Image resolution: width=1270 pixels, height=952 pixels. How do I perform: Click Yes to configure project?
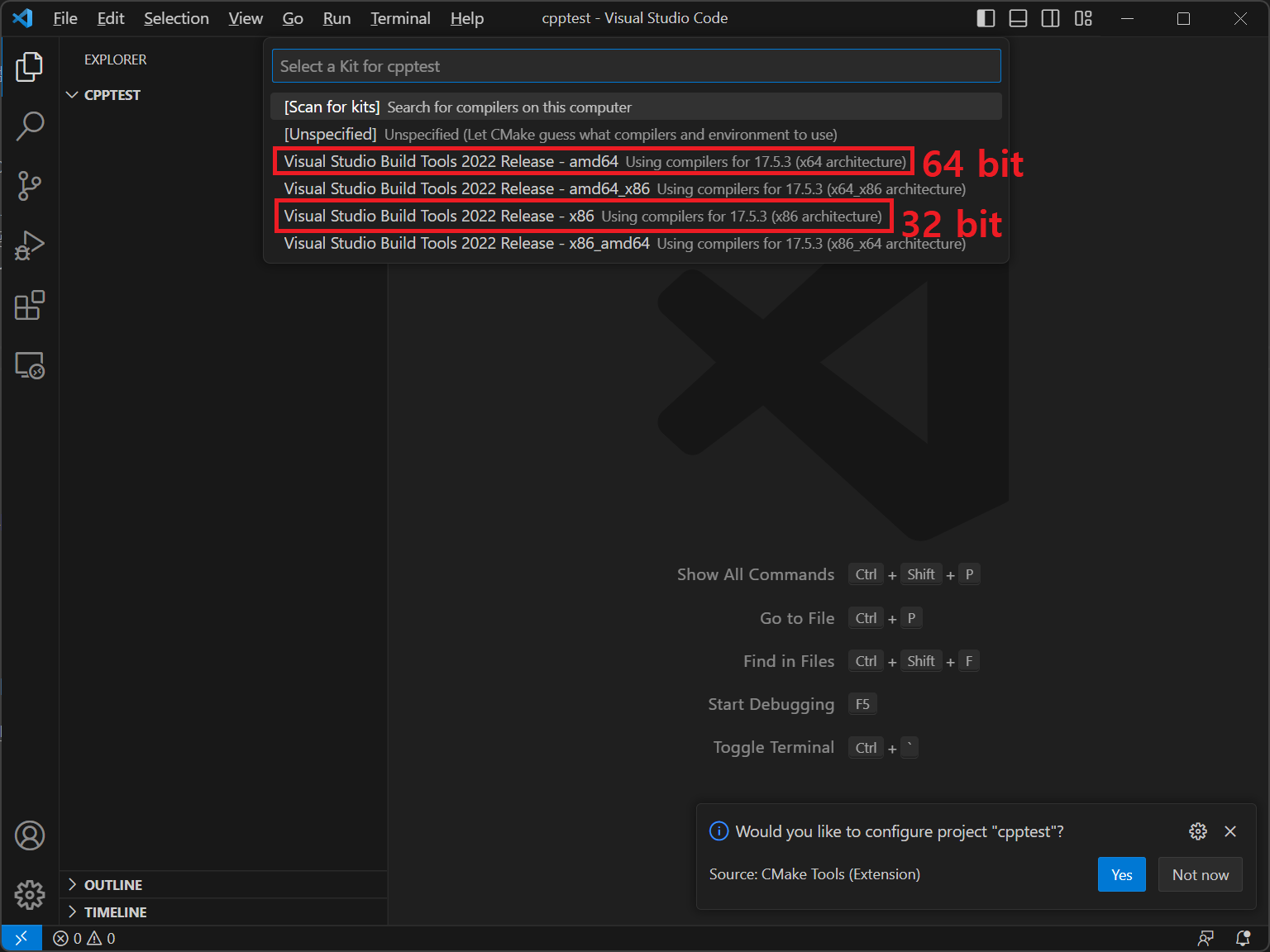point(1121,874)
